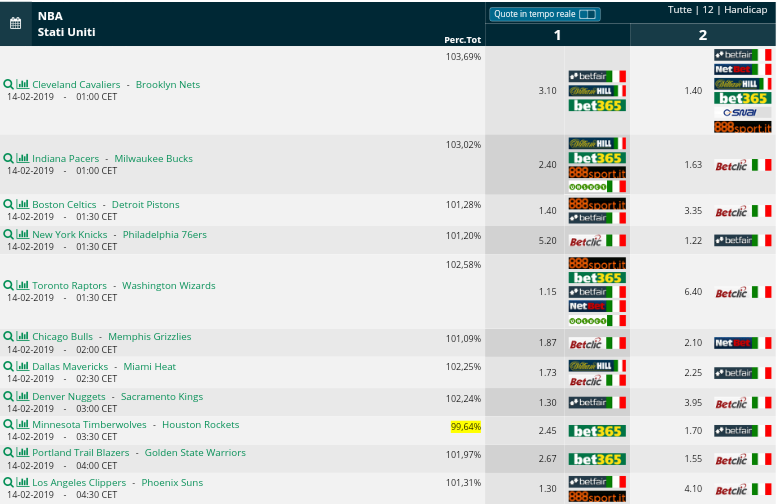Open the stats chart icon for Denver Nuggets match
The width and height of the screenshot is (778, 504).
click(x=22, y=396)
